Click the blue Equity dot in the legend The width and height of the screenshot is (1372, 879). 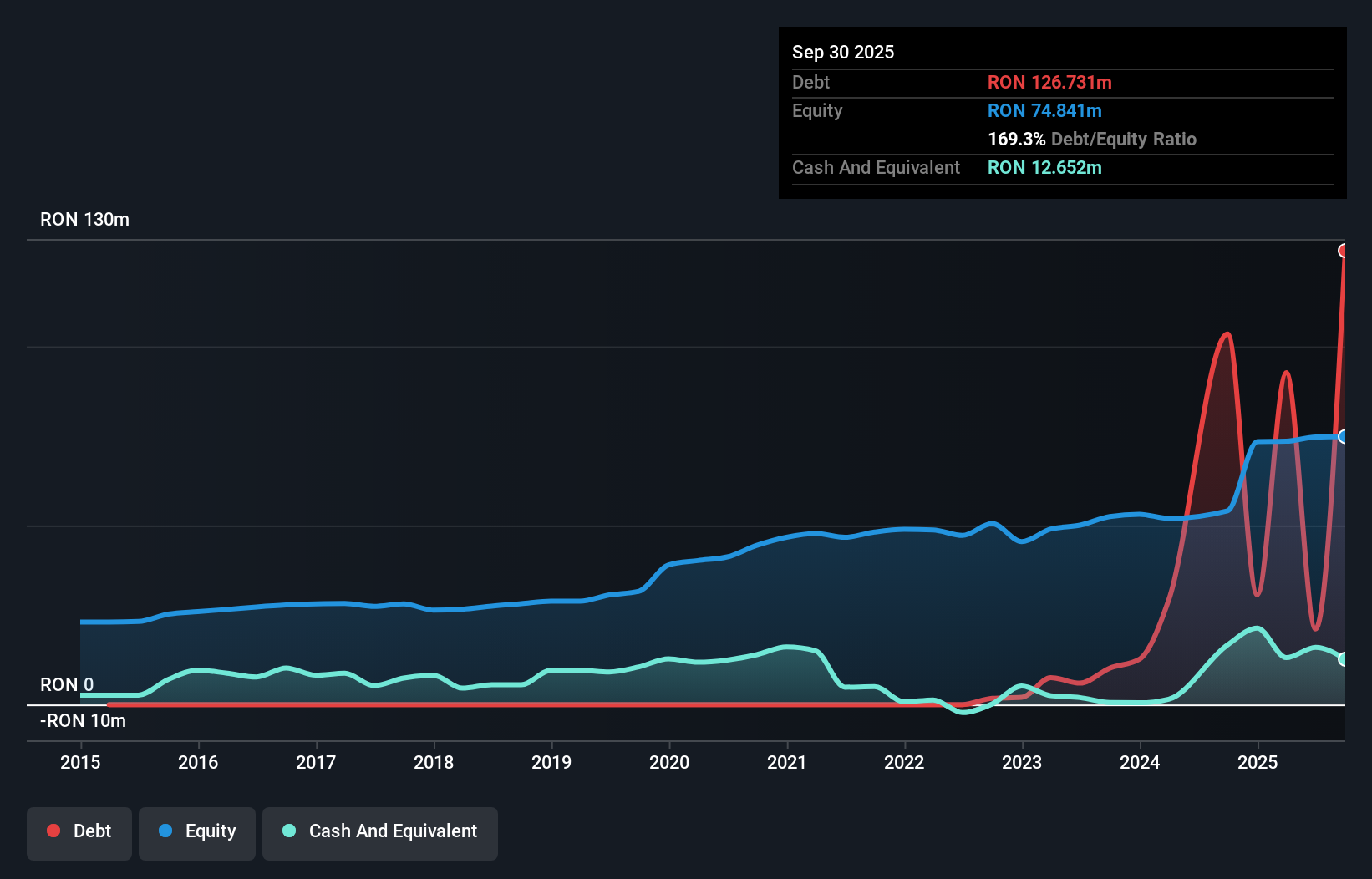(x=165, y=831)
